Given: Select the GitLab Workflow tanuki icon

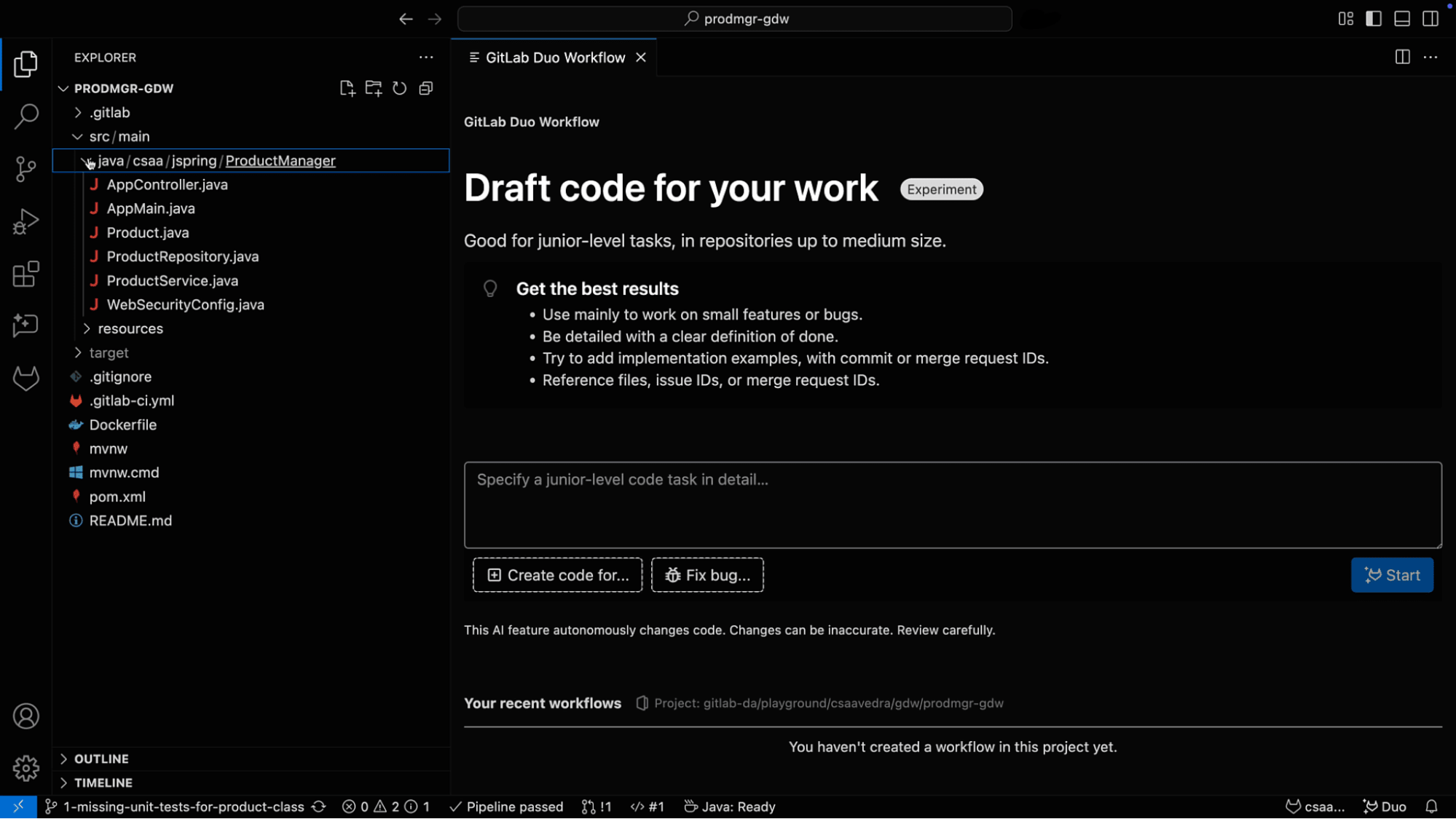Looking at the screenshot, I should 25,379.
